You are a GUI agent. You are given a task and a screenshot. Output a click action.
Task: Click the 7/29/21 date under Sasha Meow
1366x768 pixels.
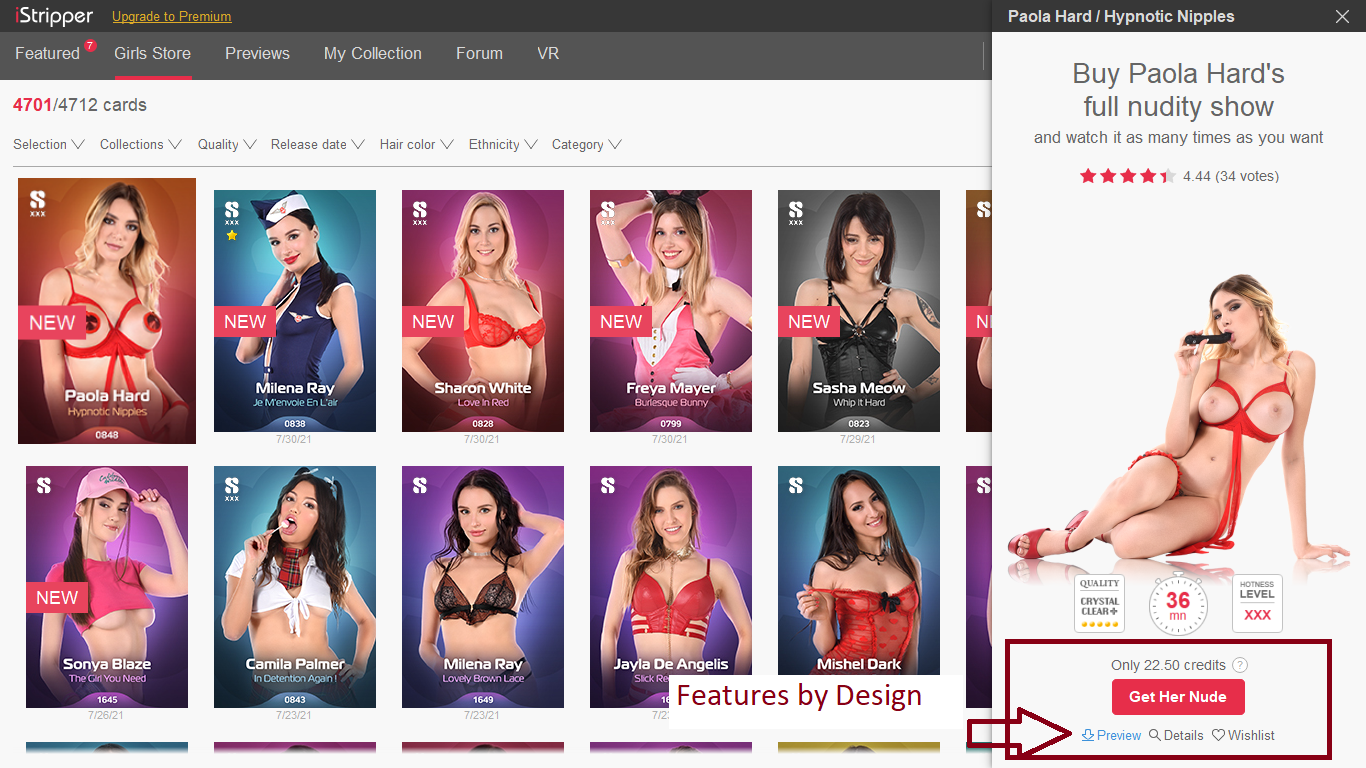pyautogui.click(x=859, y=439)
